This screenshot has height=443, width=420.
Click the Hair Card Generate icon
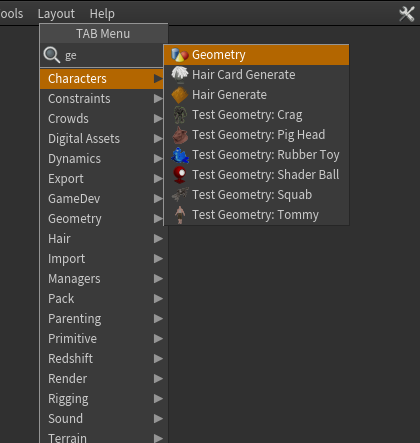coord(180,75)
